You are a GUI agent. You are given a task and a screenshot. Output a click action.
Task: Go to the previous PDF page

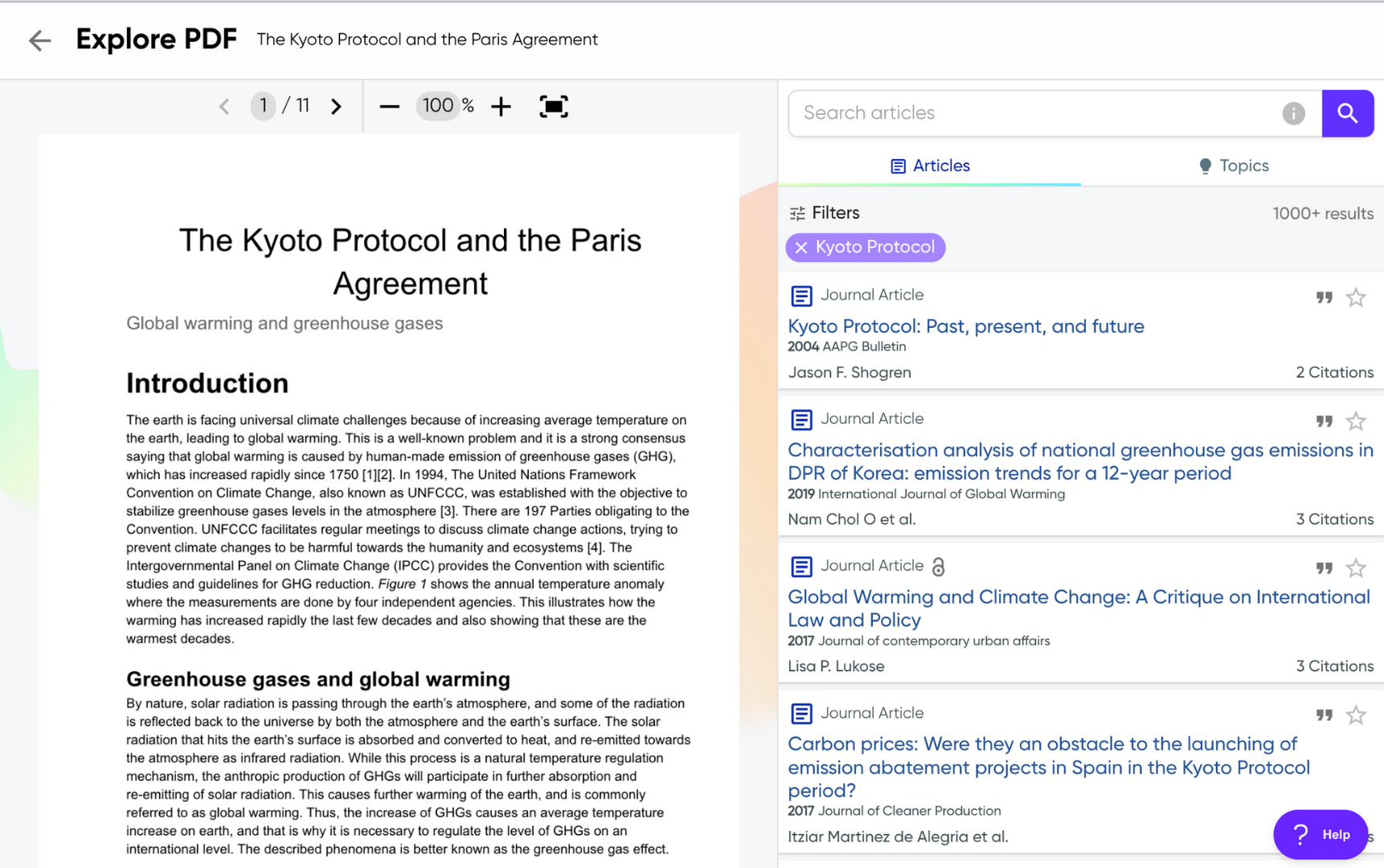(x=224, y=106)
